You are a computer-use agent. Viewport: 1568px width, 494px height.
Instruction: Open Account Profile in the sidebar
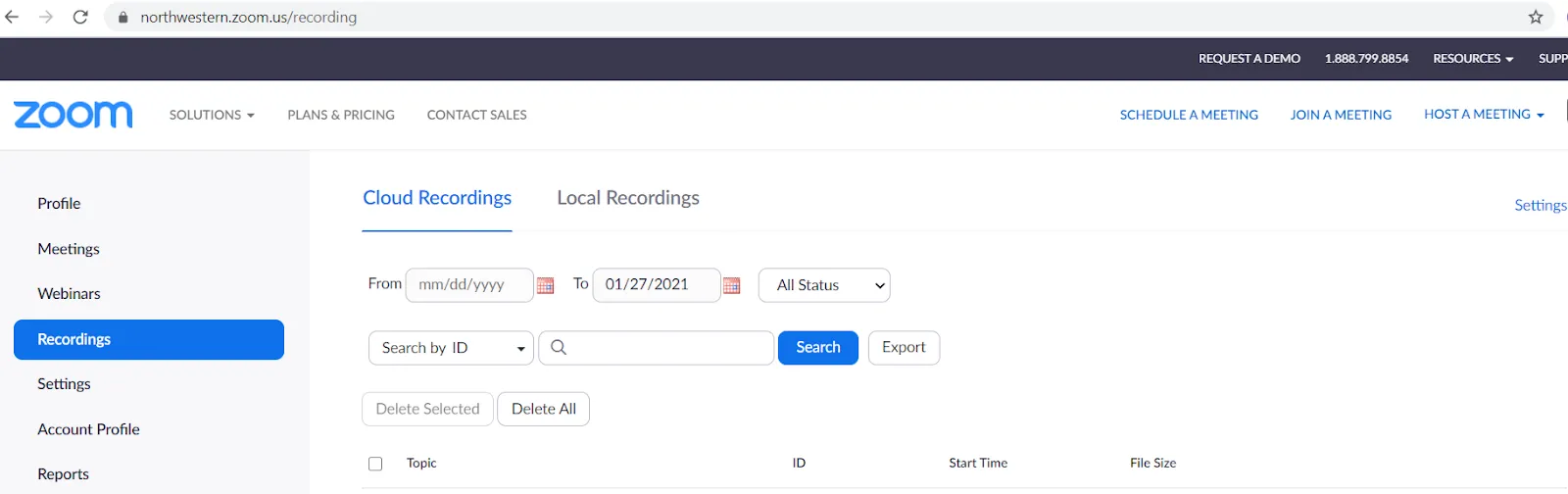pos(88,429)
